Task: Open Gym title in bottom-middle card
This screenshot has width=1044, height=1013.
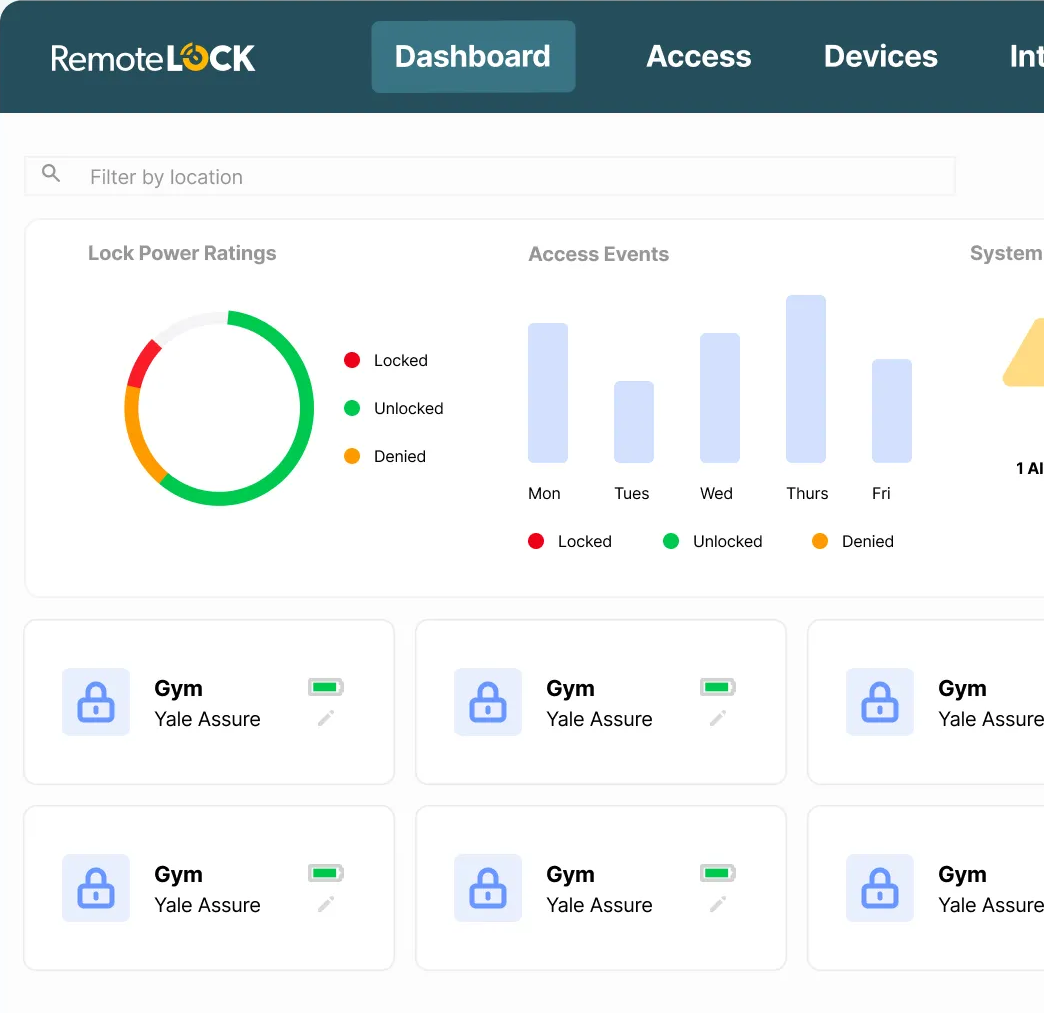Action: pos(571,874)
